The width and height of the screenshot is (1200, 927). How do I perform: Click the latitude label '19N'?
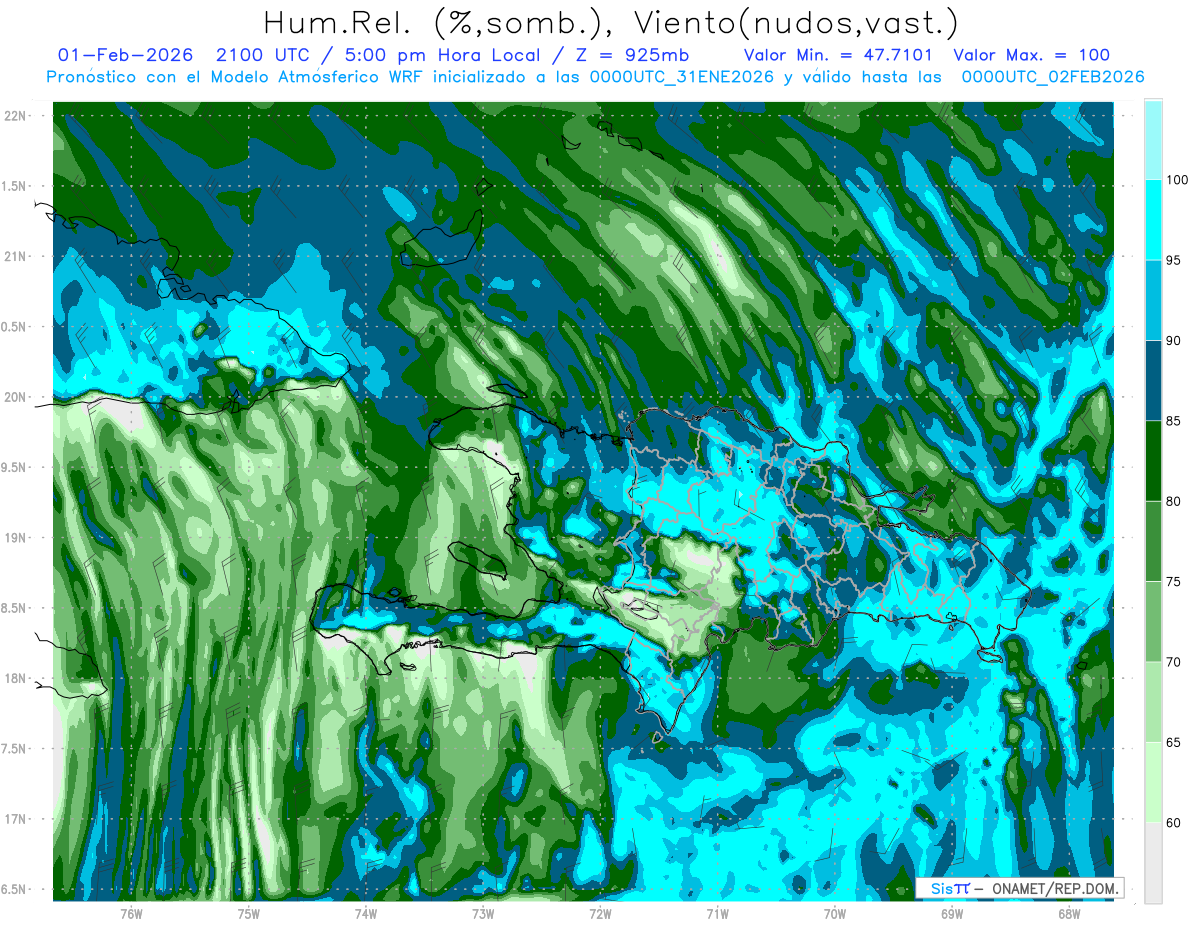pyautogui.click(x=14, y=538)
